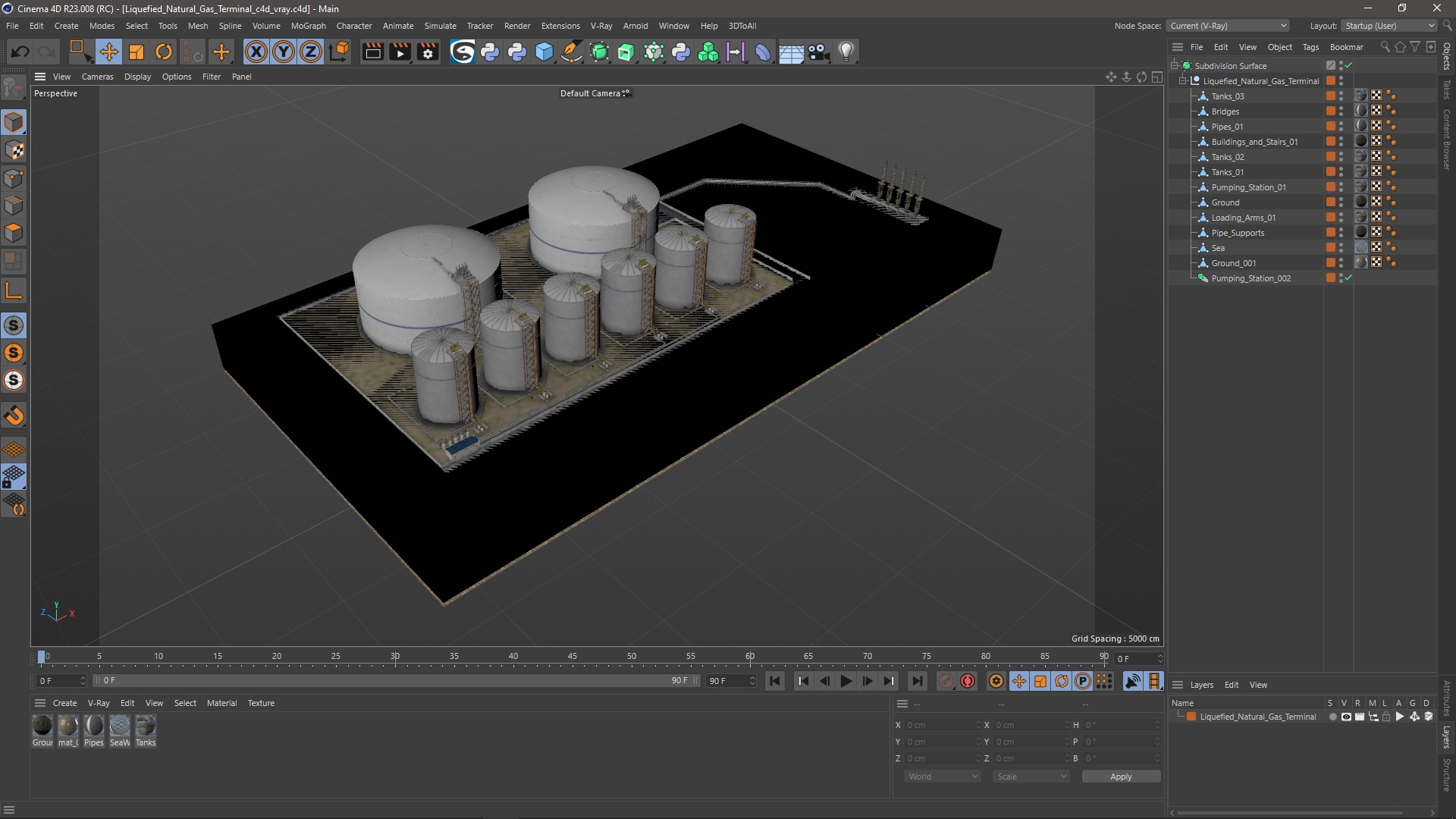Toggle layer lock icon

click(x=1386, y=717)
